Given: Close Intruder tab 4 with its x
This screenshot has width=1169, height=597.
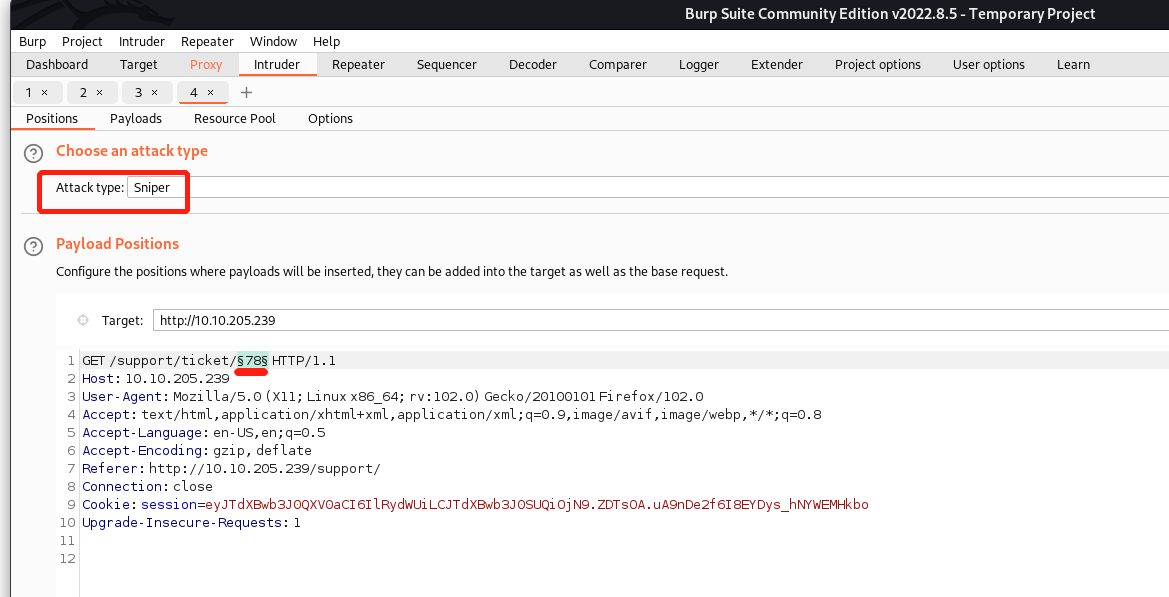Looking at the screenshot, I should 210,92.
